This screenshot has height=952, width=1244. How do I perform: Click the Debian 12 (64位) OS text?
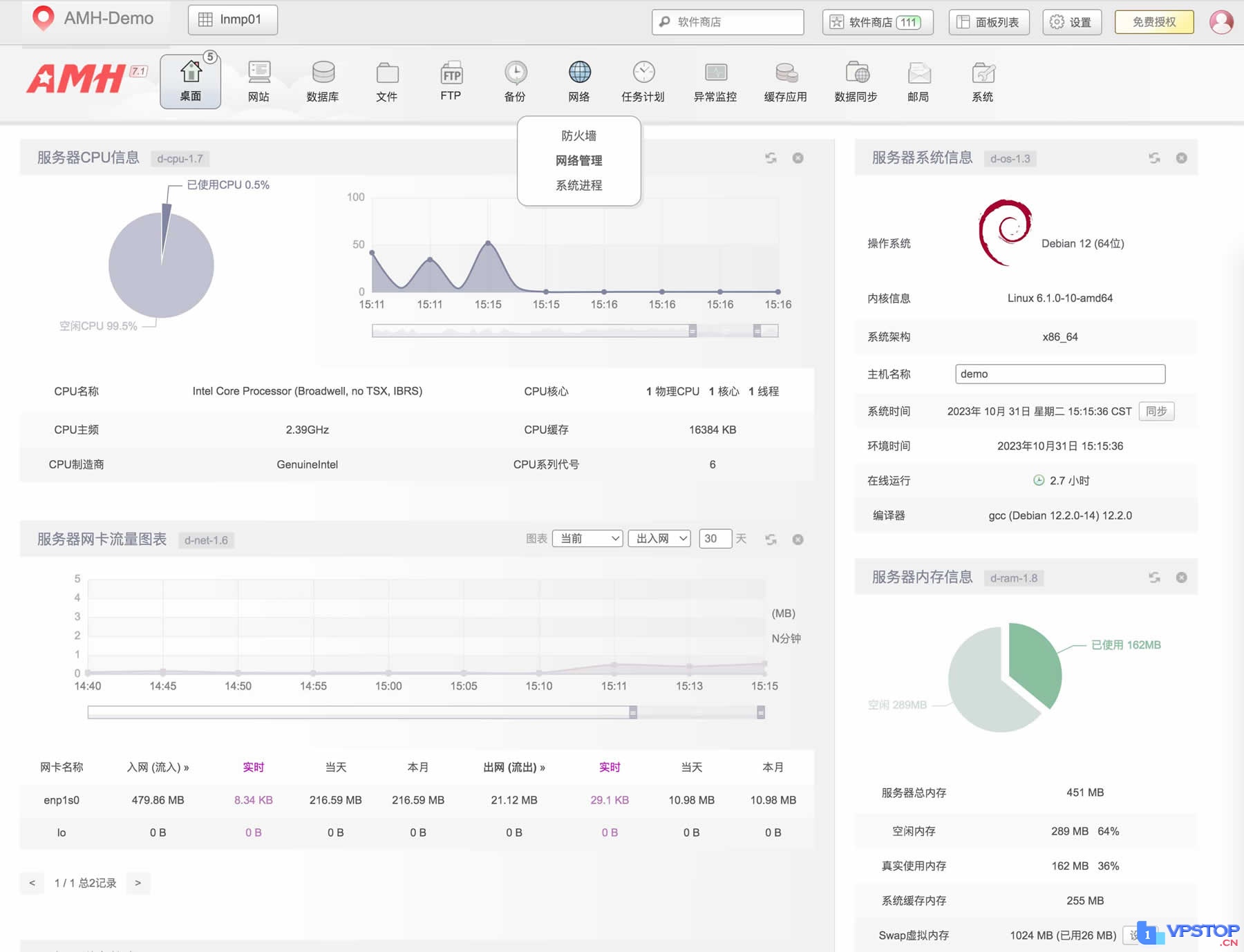point(1083,244)
